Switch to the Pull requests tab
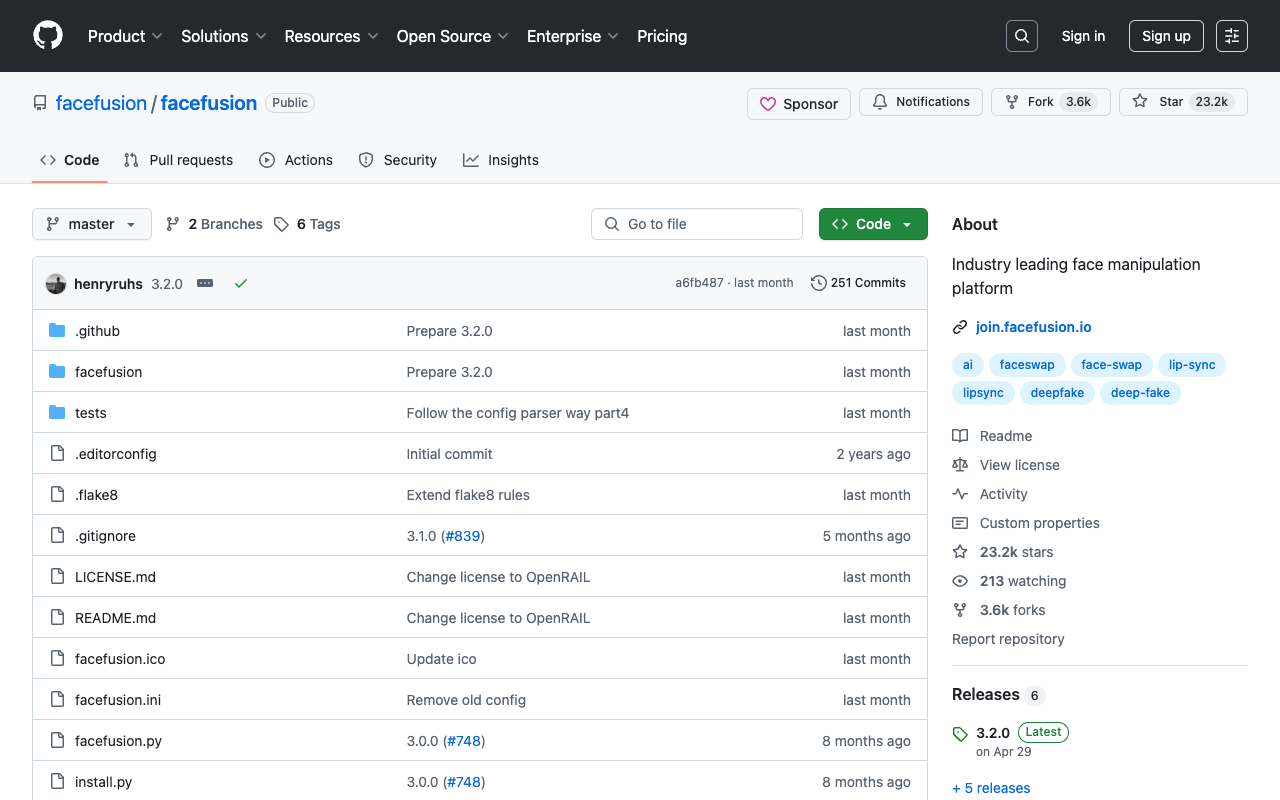 [178, 160]
